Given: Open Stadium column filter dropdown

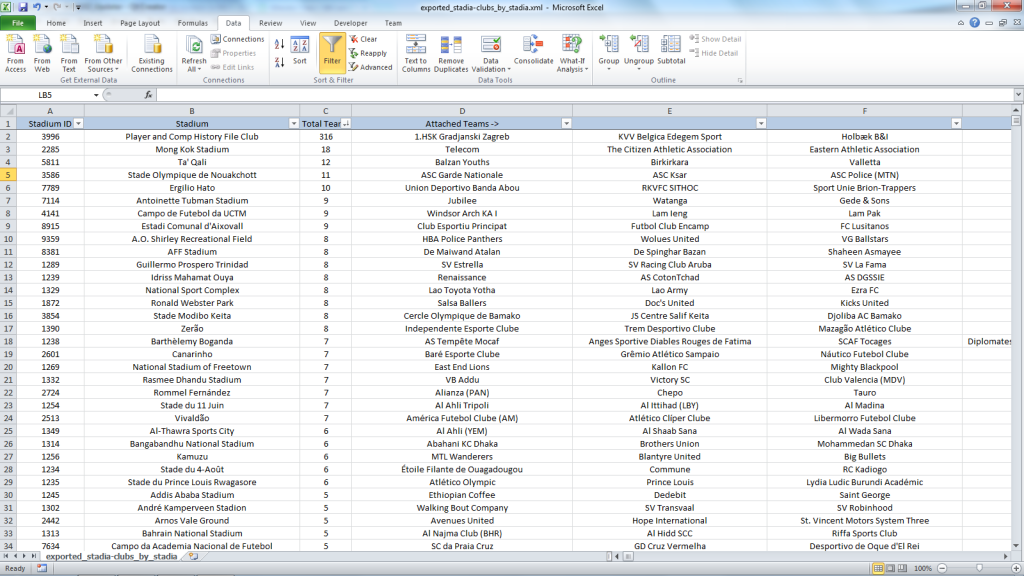Looking at the screenshot, I should tap(293, 123).
